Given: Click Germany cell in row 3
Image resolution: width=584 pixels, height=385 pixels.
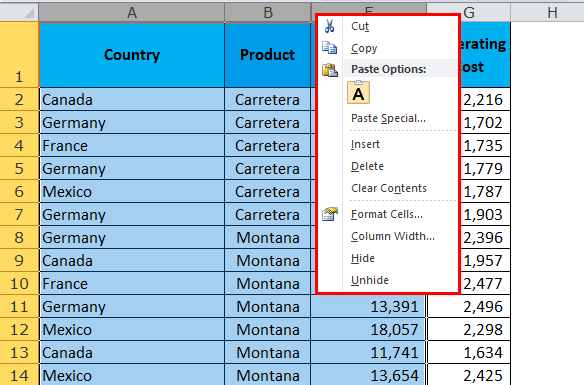Looking at the screenshot, I should pos(132,122).
